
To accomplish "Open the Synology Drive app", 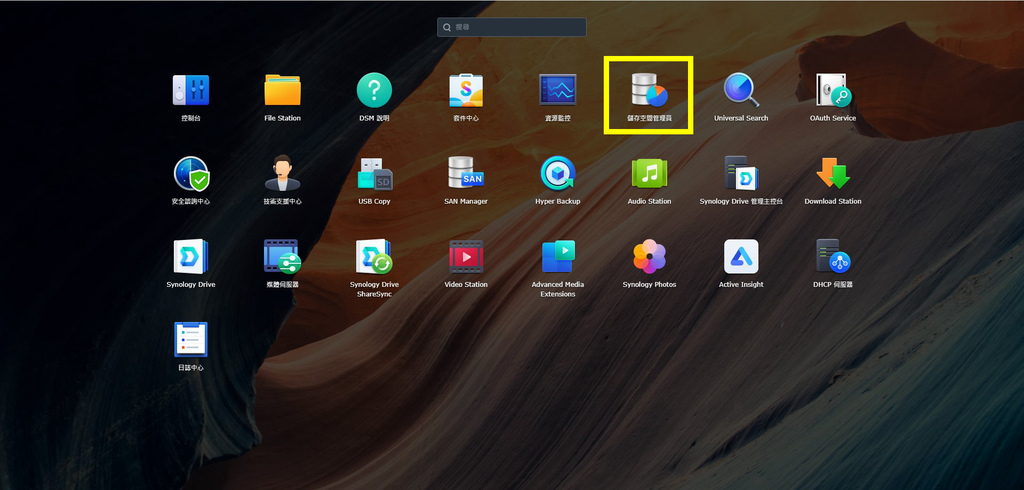I will [x=191, y=256].
